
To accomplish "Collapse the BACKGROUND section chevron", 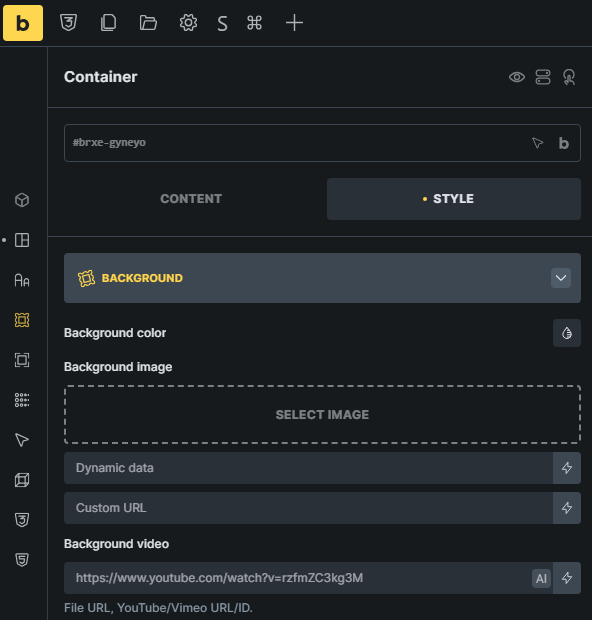I will pos(561,278).
